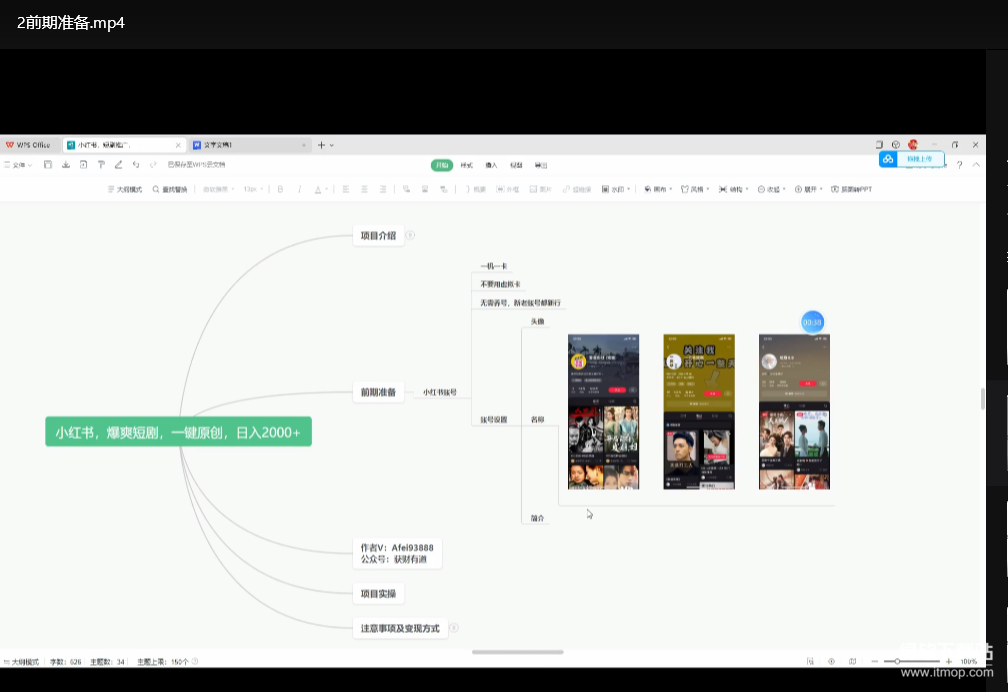
Task: Open a new tab with plus button
Action: click(x=321, y=145)
